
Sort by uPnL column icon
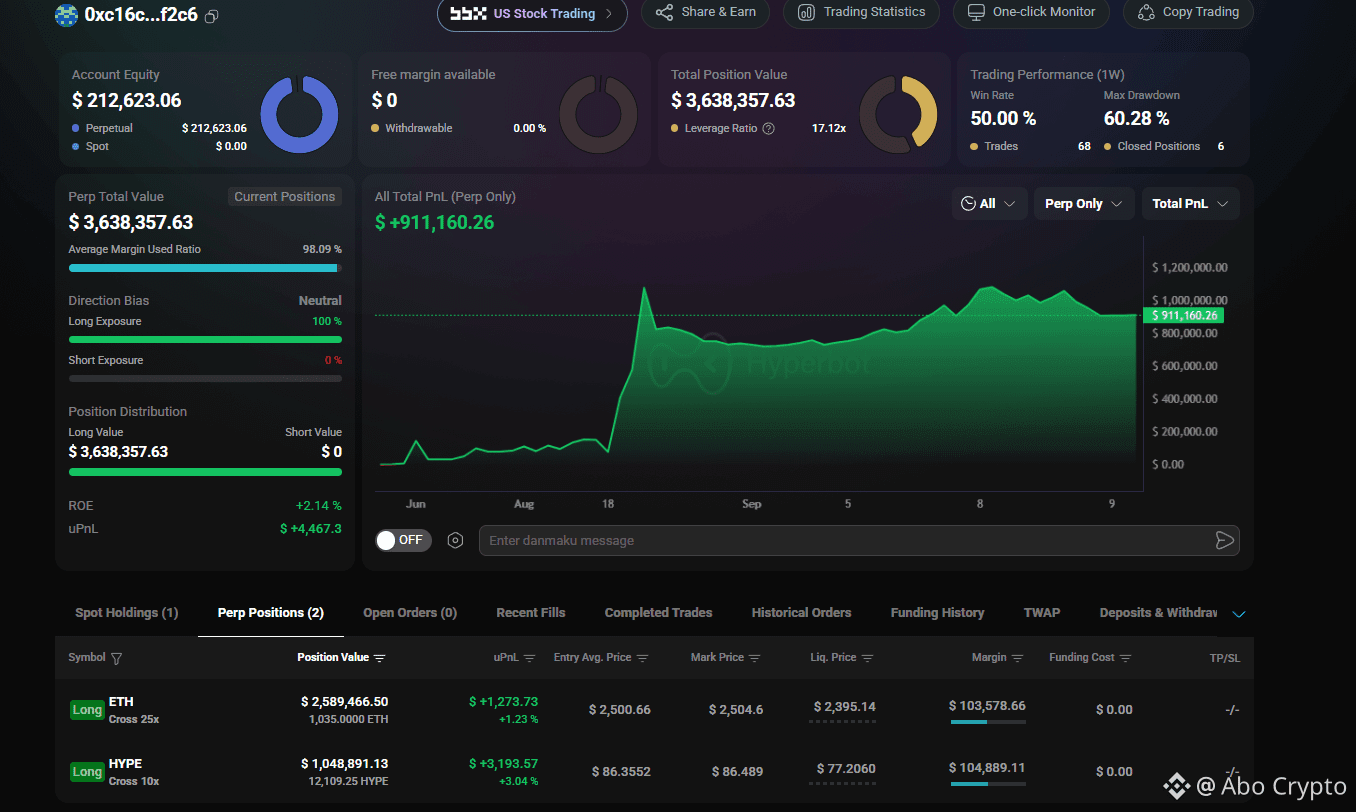(530, 658)
